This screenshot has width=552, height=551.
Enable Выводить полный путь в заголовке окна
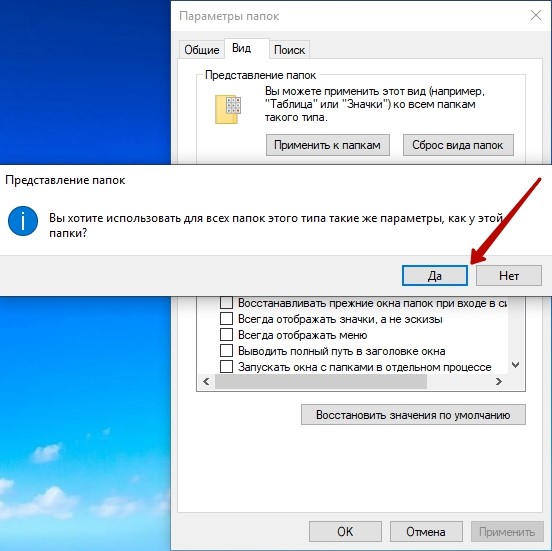[x=226, y=351]
